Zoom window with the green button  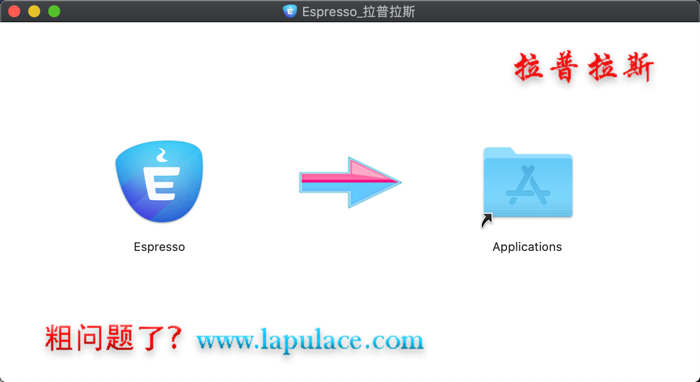click(54, 11)
